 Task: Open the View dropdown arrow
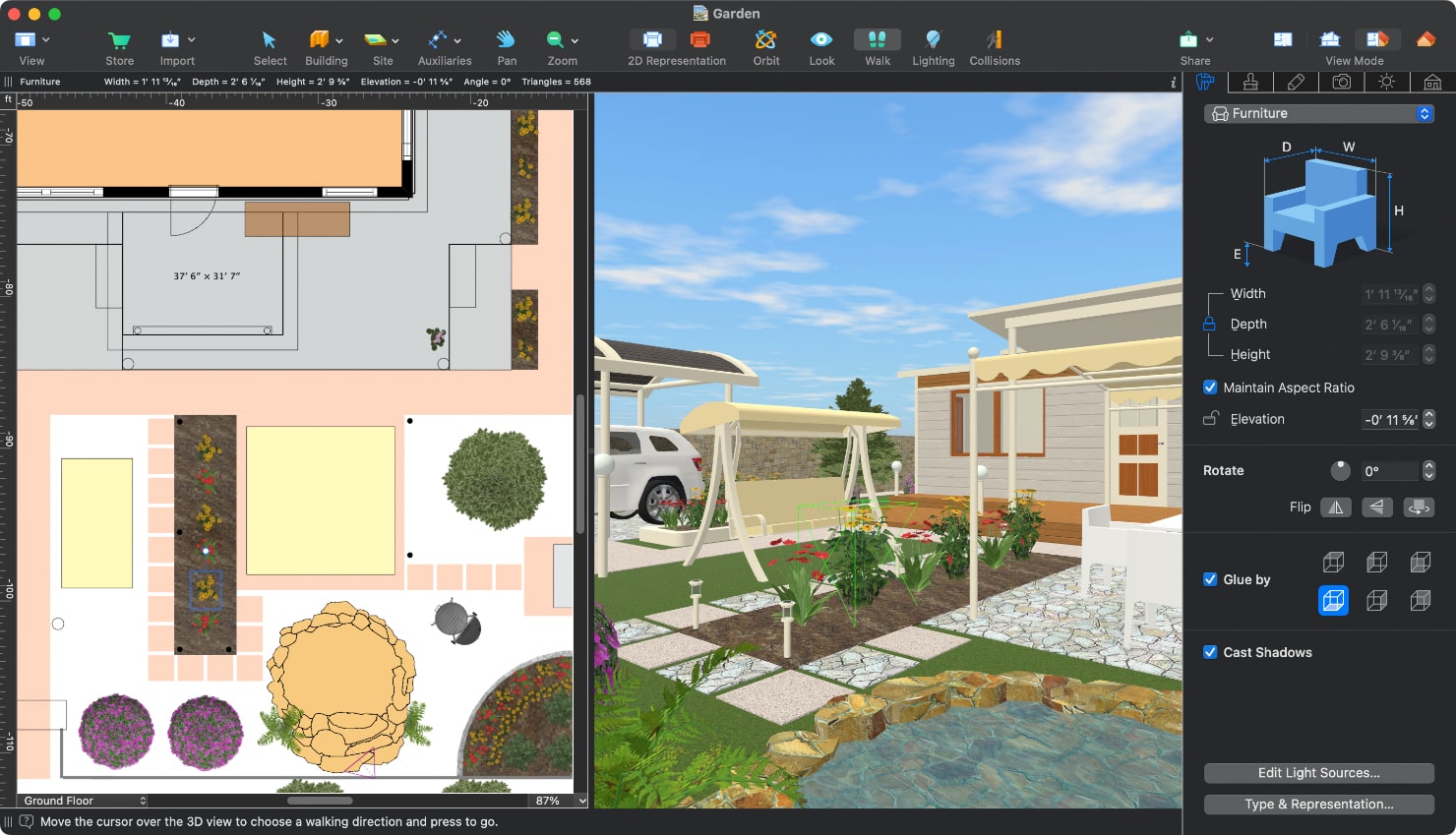46,40
